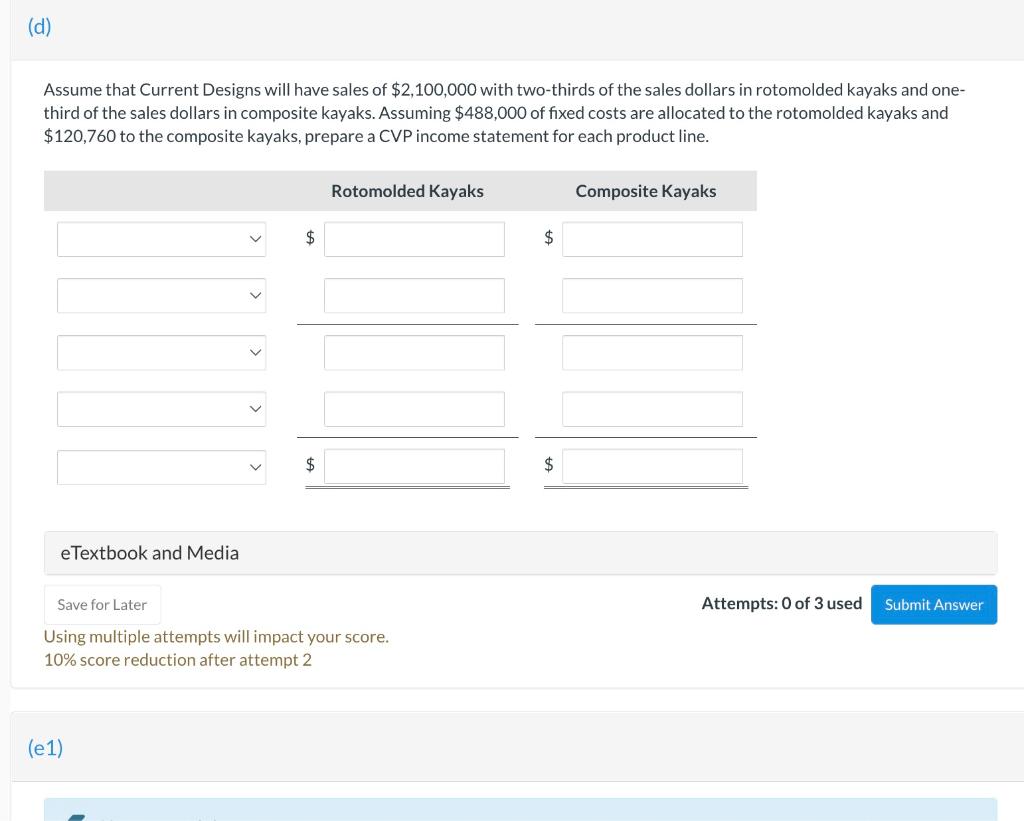The width and height of the screenshot is (1024, 821).
Task: Click the (d) section header
Action: click(x=40, y=27)
